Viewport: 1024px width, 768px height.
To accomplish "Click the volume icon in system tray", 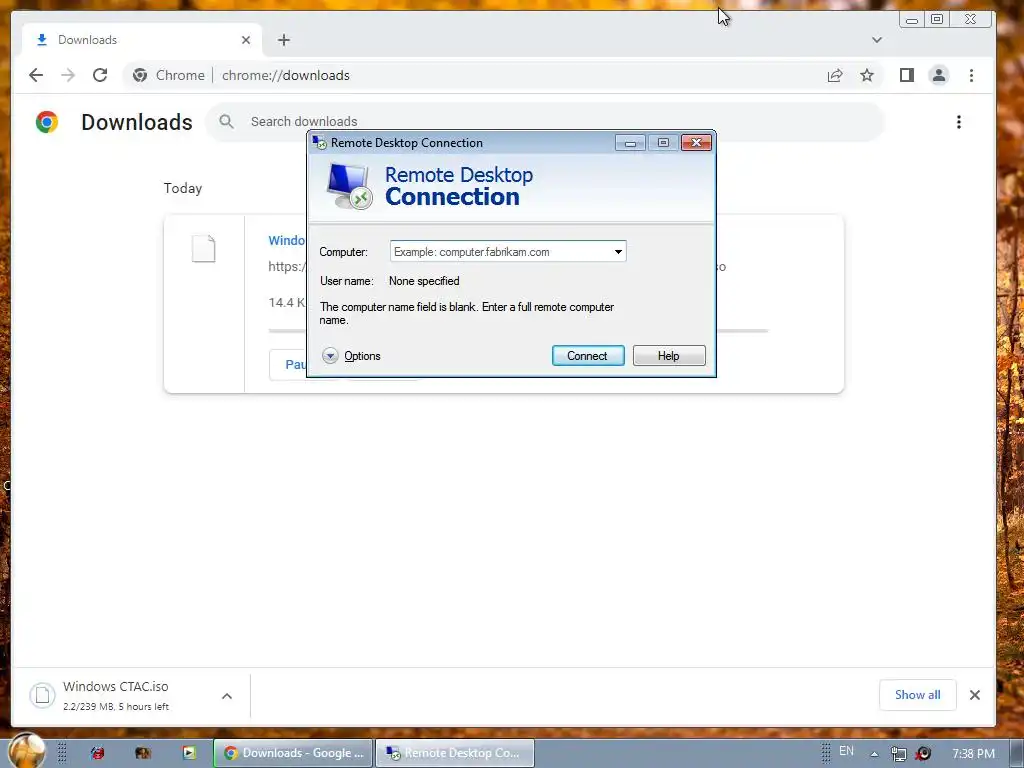I will pyautogui.click(x=923, y=754).
